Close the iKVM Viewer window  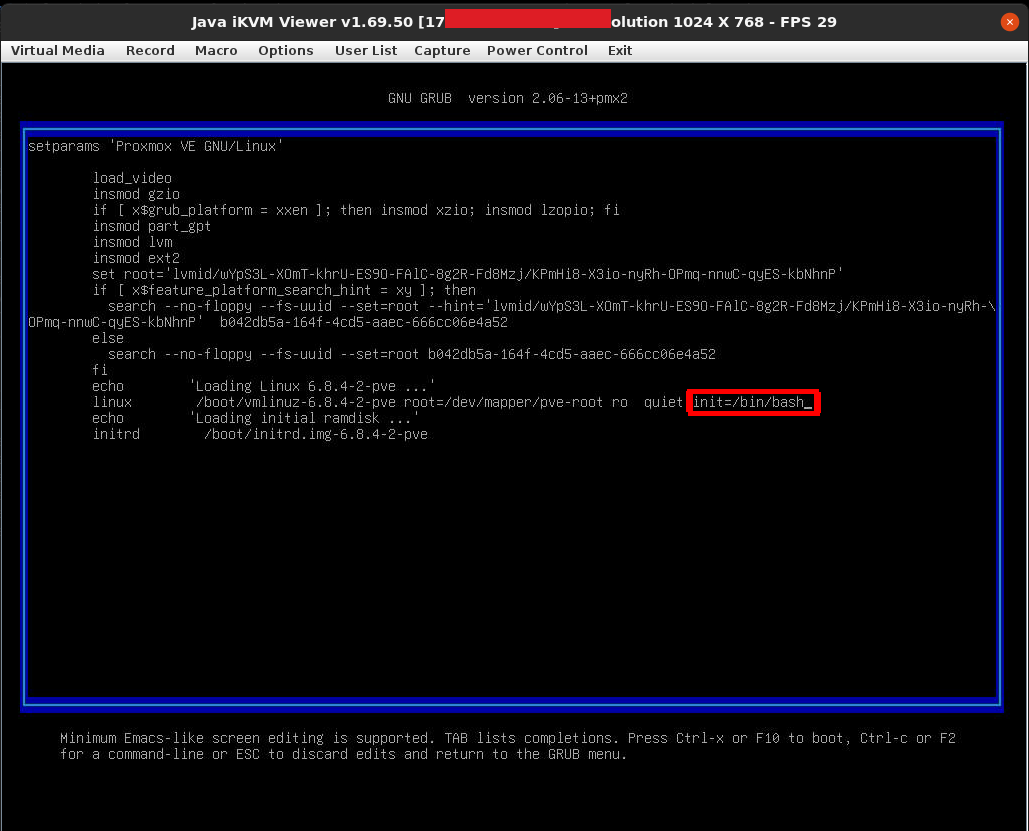point(1009,22)
